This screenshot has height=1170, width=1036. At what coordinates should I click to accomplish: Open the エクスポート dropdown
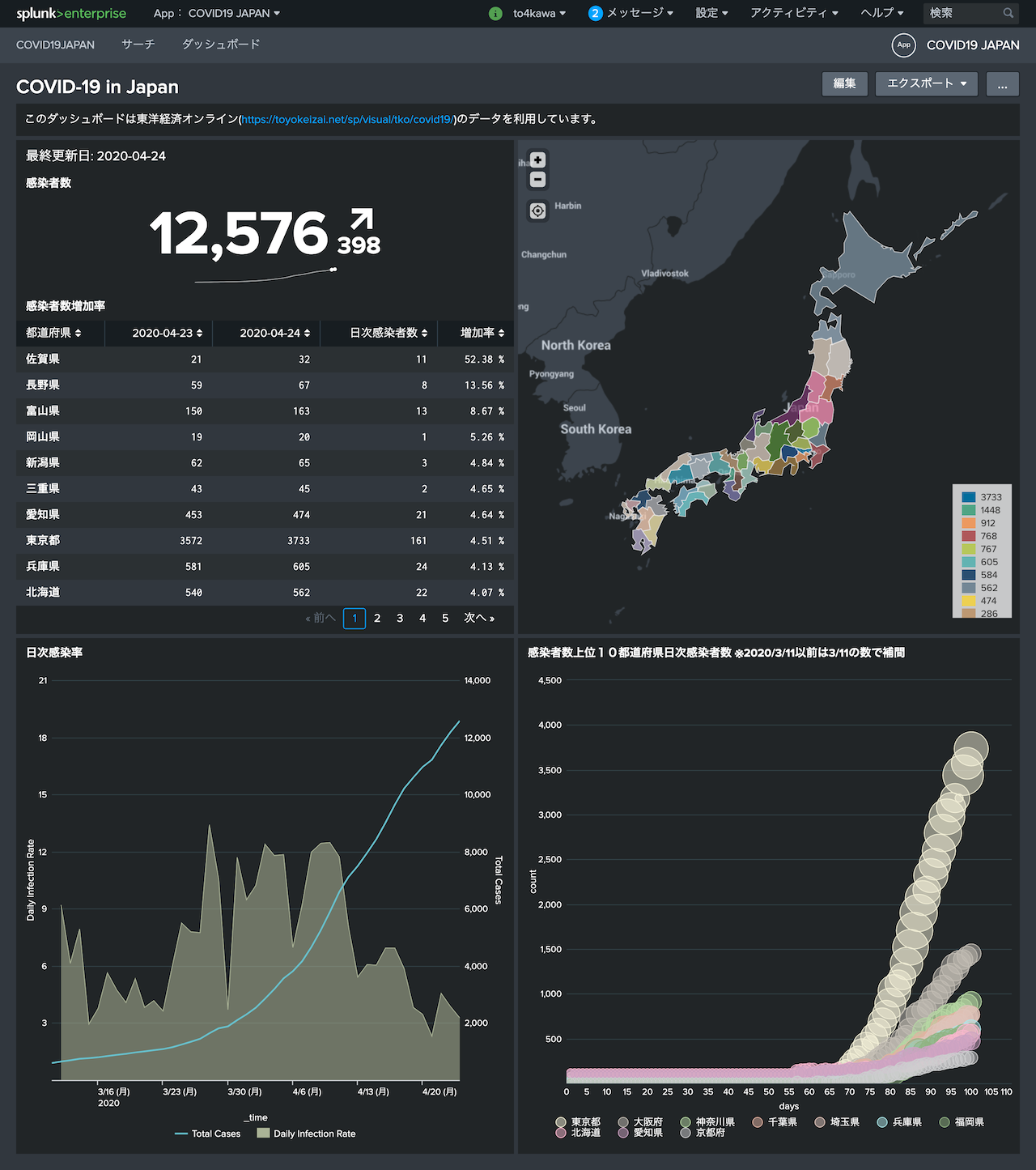pyautogui.click(x=926, y=83)
